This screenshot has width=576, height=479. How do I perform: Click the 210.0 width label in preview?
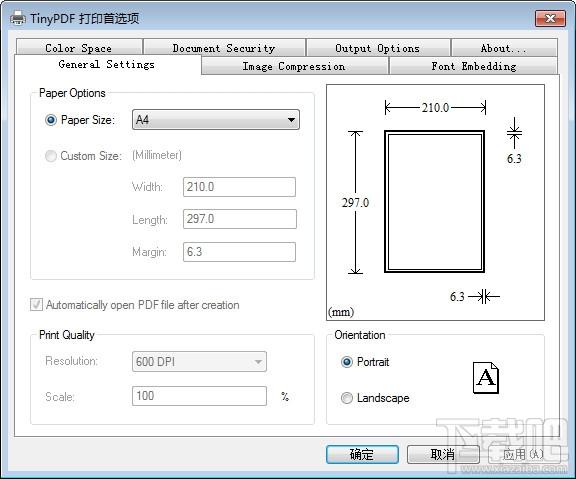[x=435, y=108]
